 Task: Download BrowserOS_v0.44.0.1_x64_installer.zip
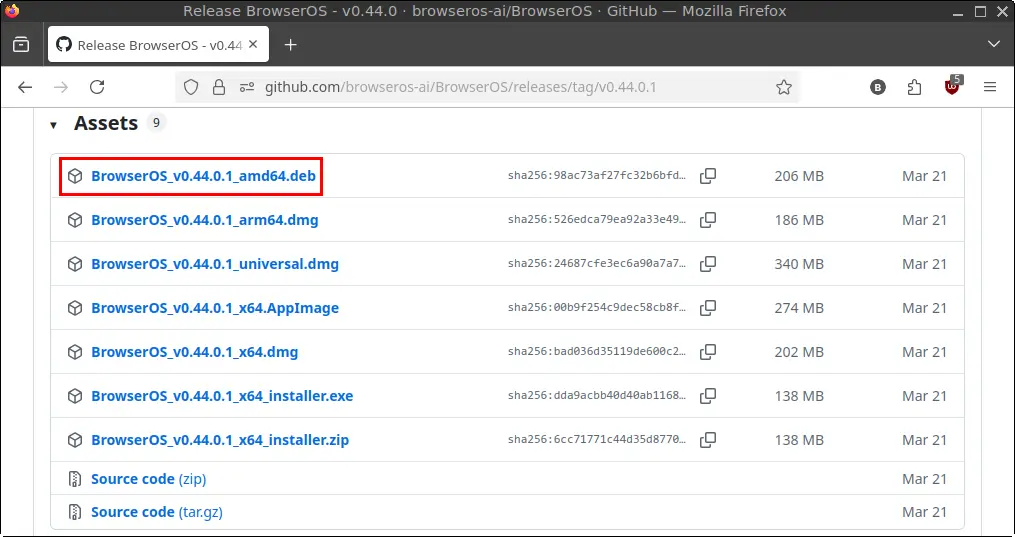tap(220, 440)
